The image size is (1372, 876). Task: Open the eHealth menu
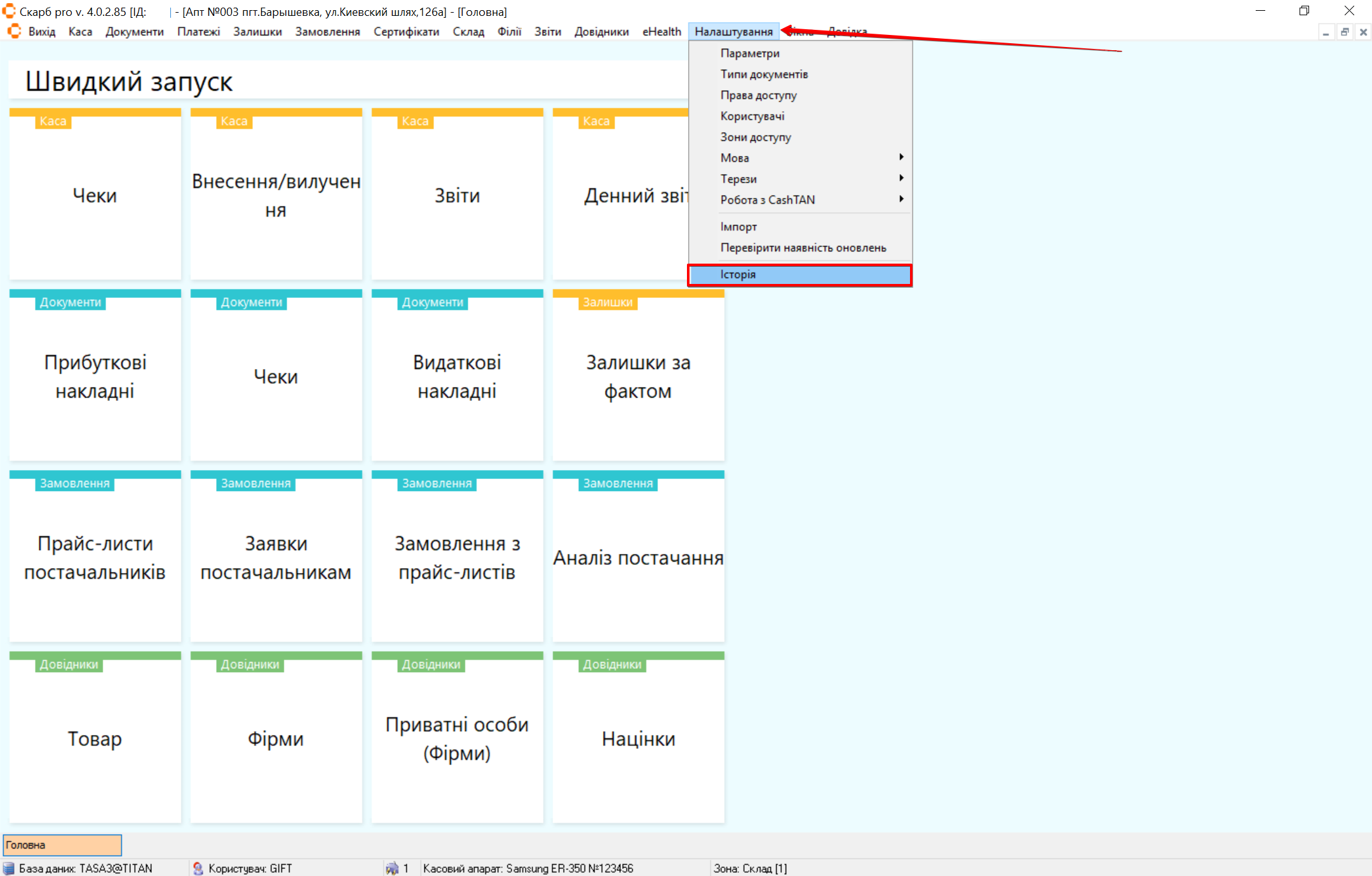click(661, 32)
